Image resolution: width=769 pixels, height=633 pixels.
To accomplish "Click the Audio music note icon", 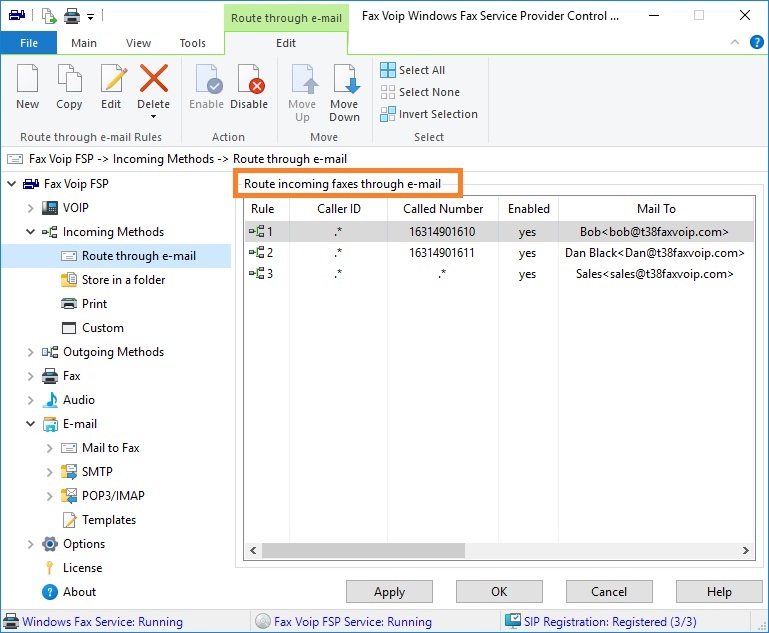I will click(x=50, y=400).
